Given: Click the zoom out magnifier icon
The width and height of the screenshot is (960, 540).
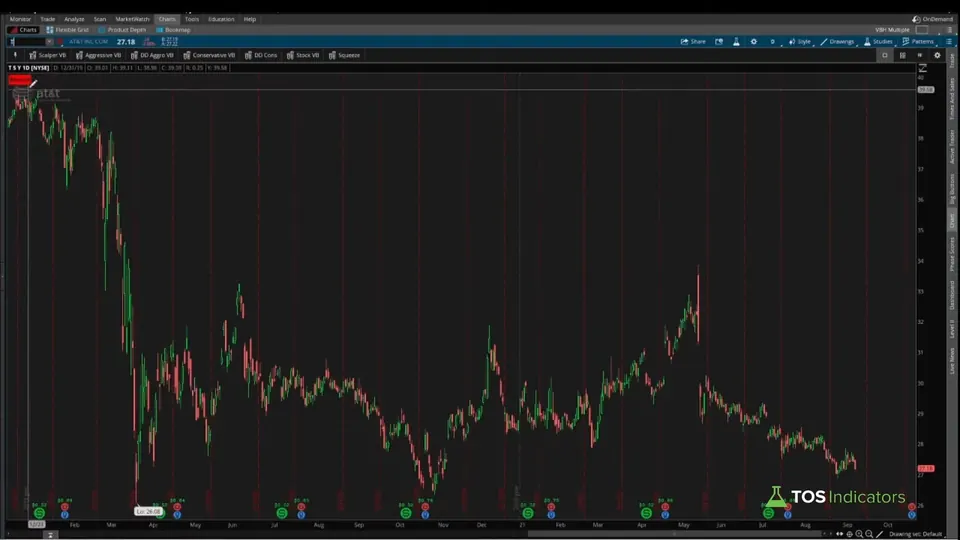Looking at the screenshot, I should point(869,534).
